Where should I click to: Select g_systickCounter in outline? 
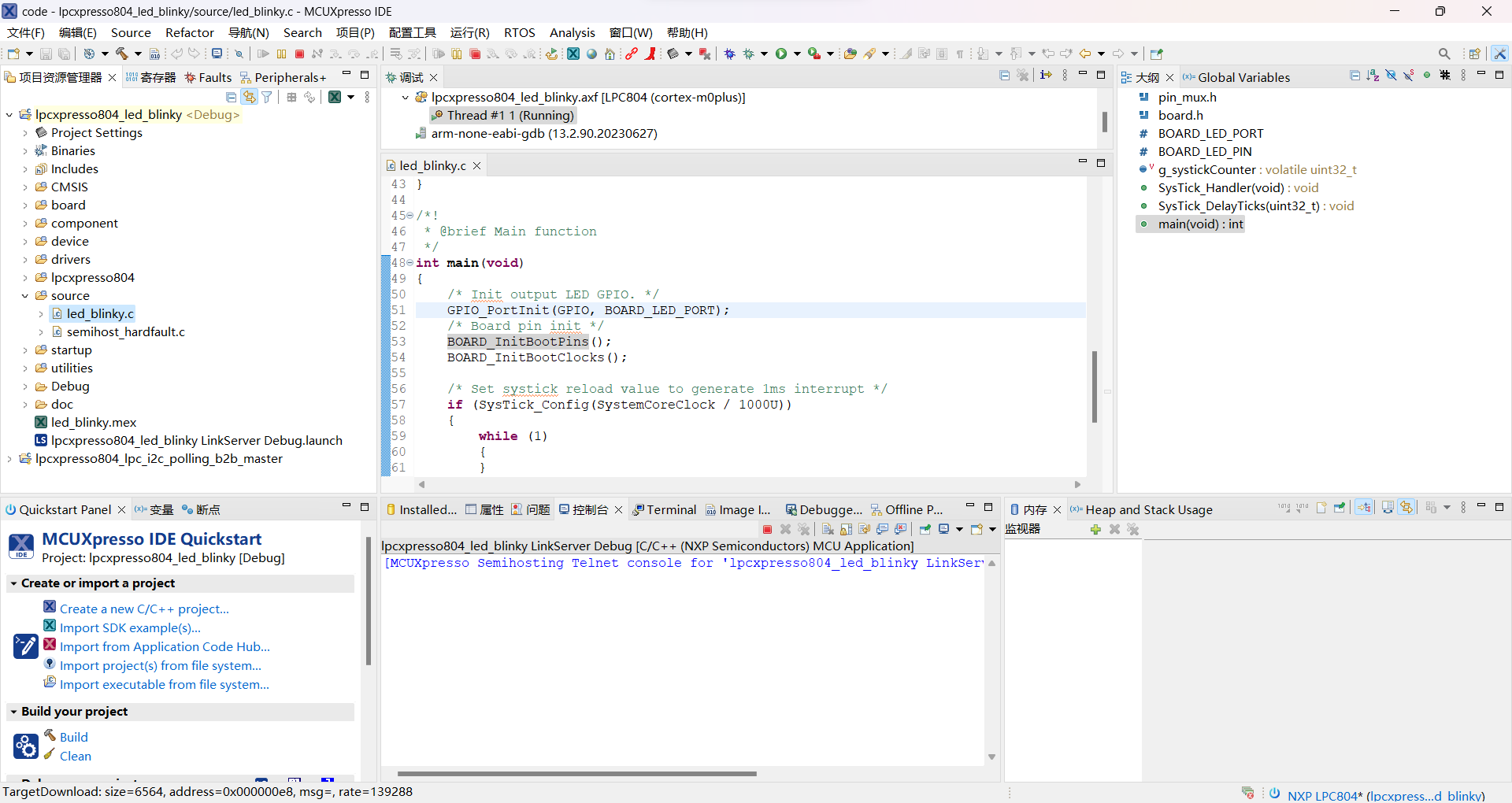pos(1247,170)
